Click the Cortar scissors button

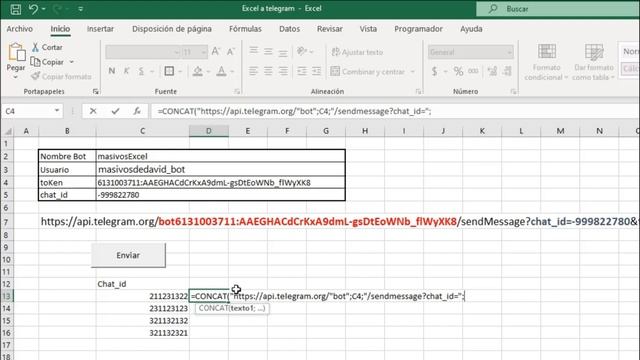pyautogui.click(x=47, y=47)
